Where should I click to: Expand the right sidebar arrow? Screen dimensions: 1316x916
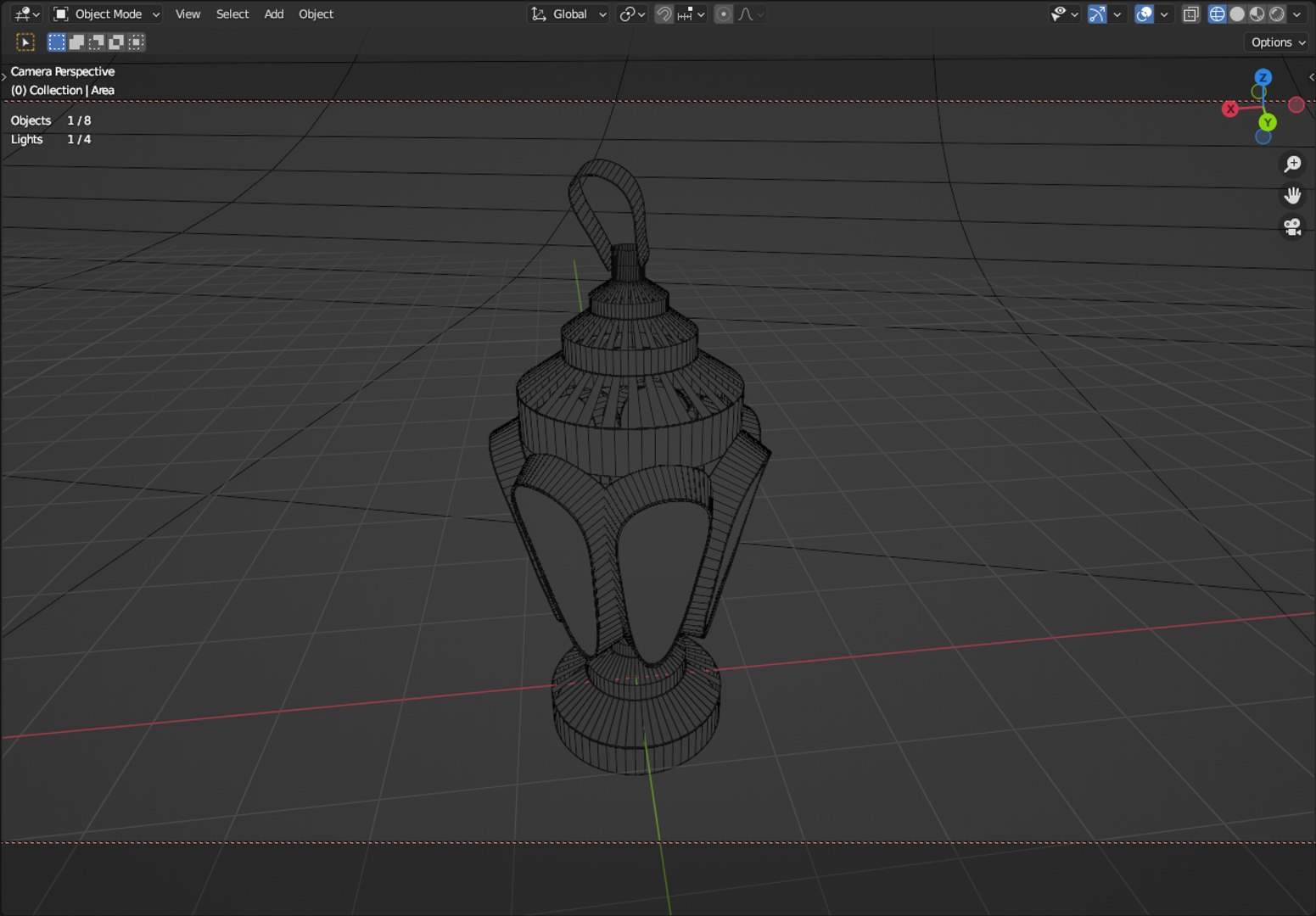(1312, 76)
